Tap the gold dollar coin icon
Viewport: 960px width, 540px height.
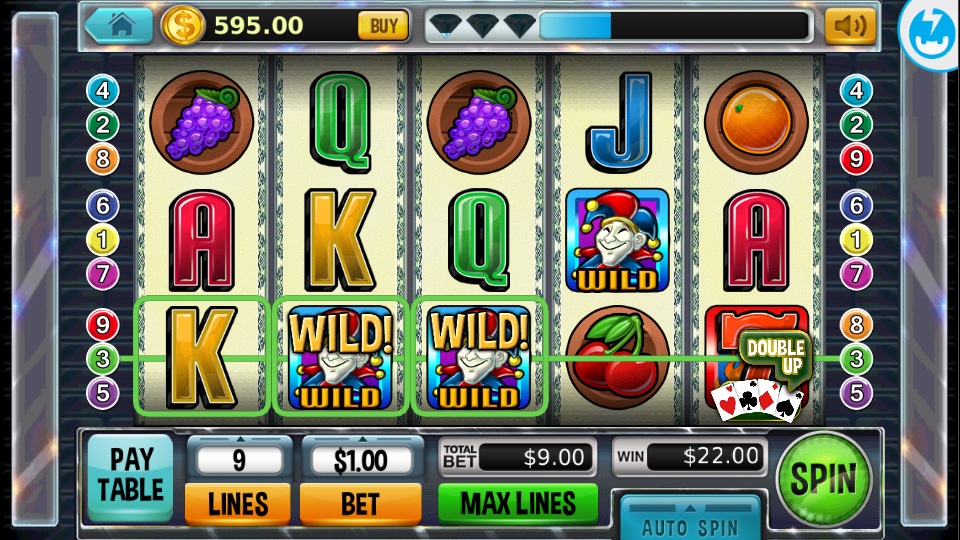(182, 26)
